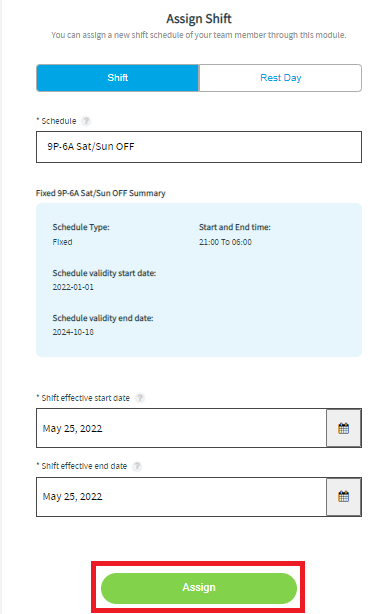
Task: Open calendar picker for shift effective end date
Action: tap(343, 497)
